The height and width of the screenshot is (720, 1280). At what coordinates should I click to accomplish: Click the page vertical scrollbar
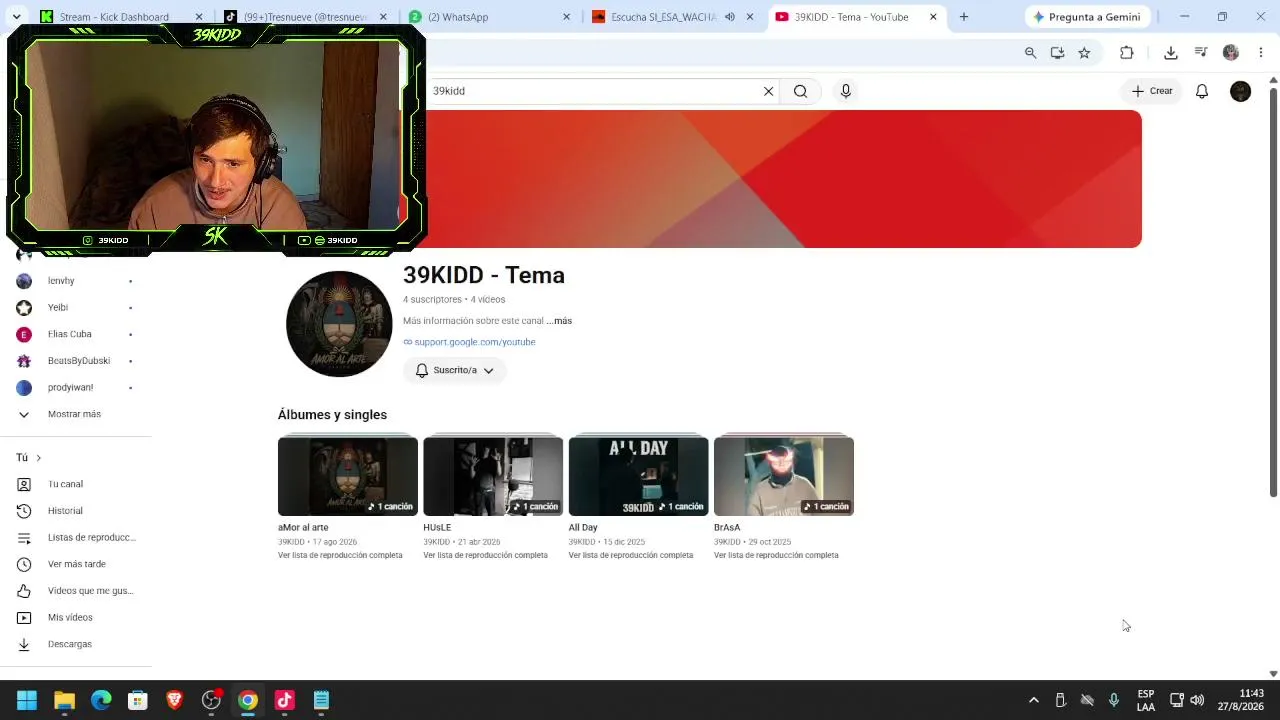coord(1273,291)
